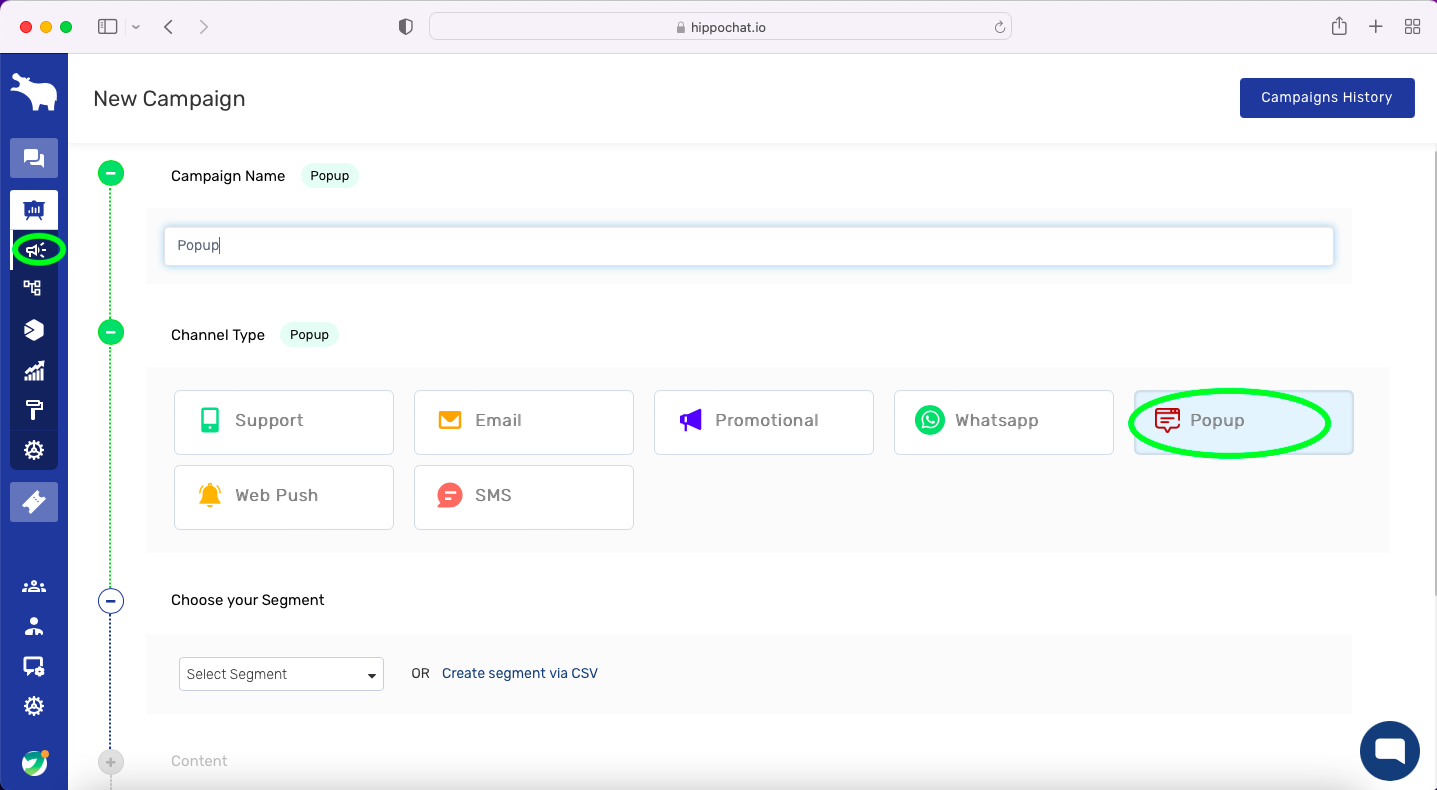Open the Select Segment dropdown

click(281, 674)
